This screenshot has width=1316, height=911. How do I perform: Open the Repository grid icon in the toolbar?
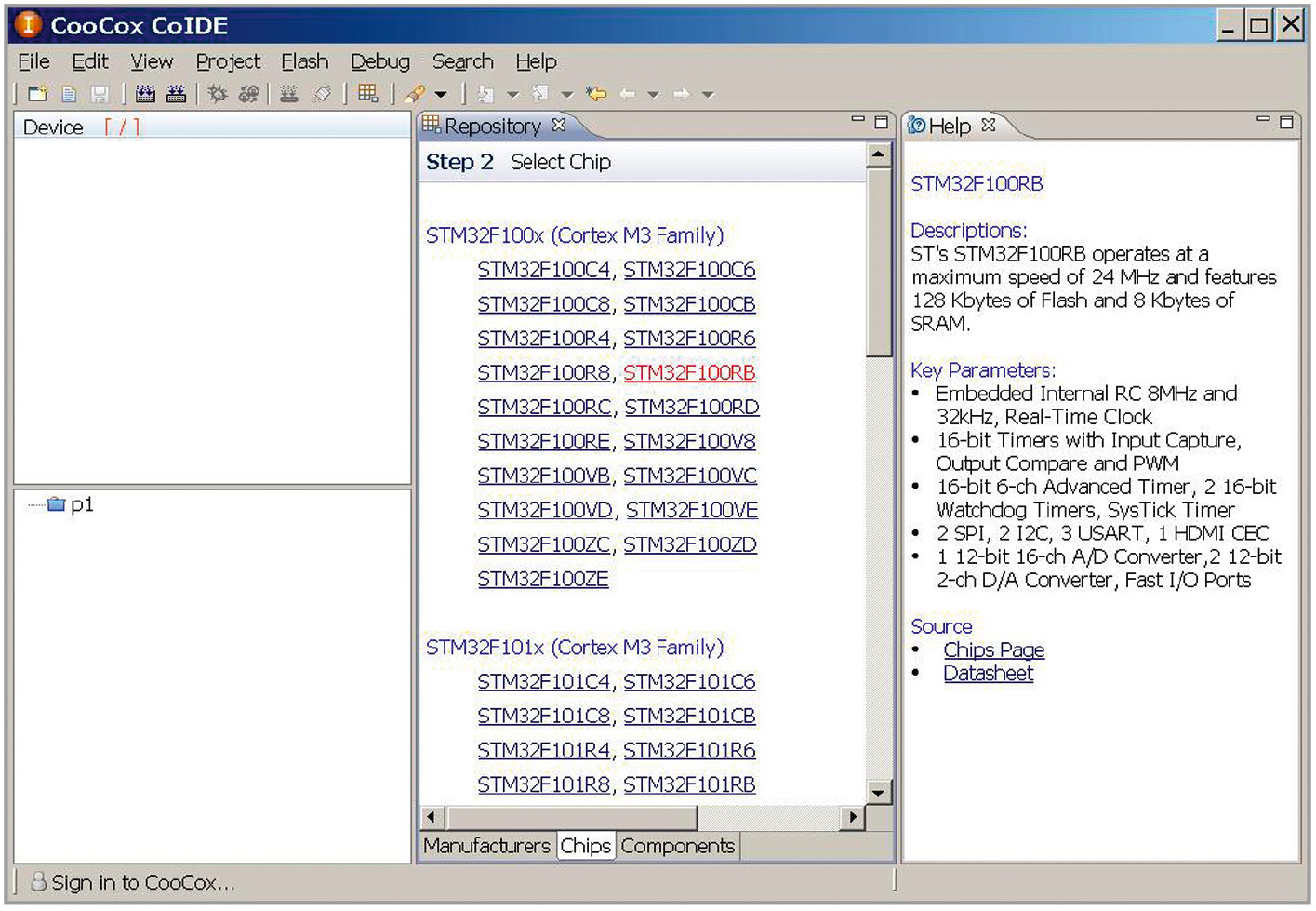click(368, 94)
